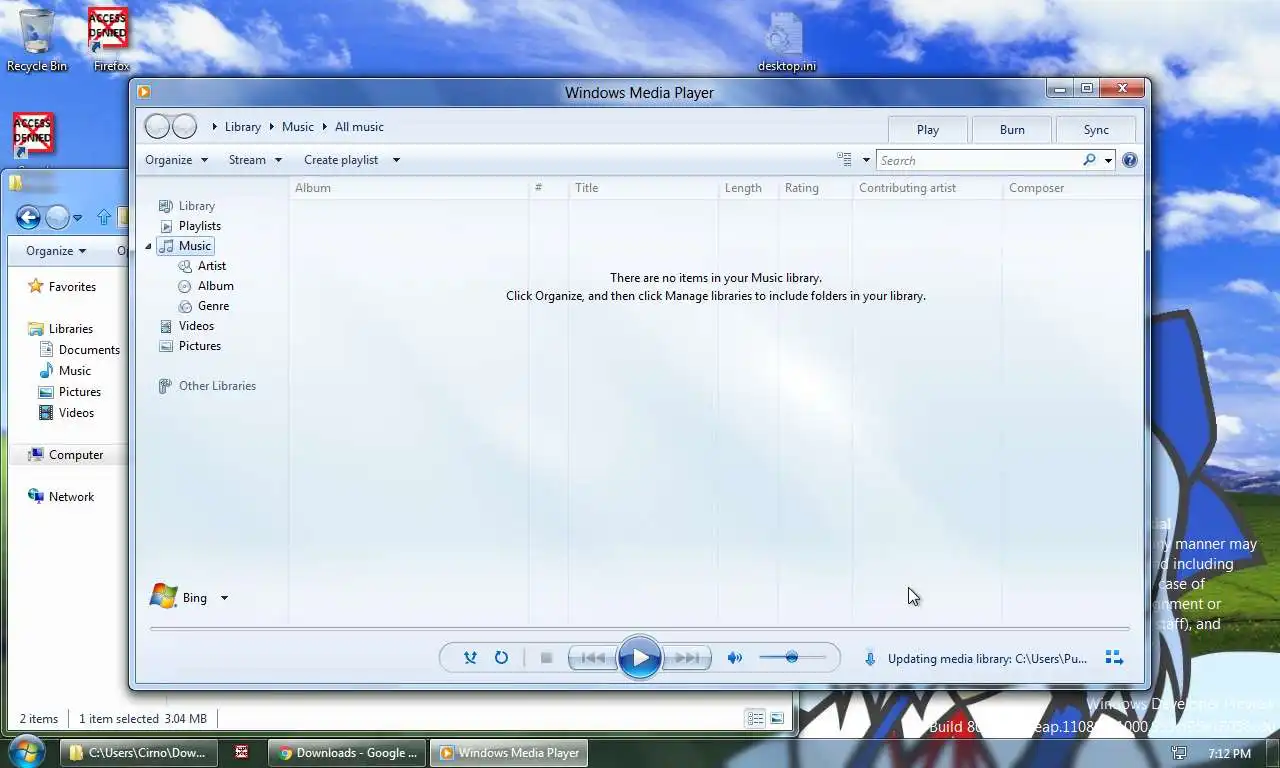Select Videos in Media Player tree
This screenshot has width=1280, height=768.
tap(187, 326)
